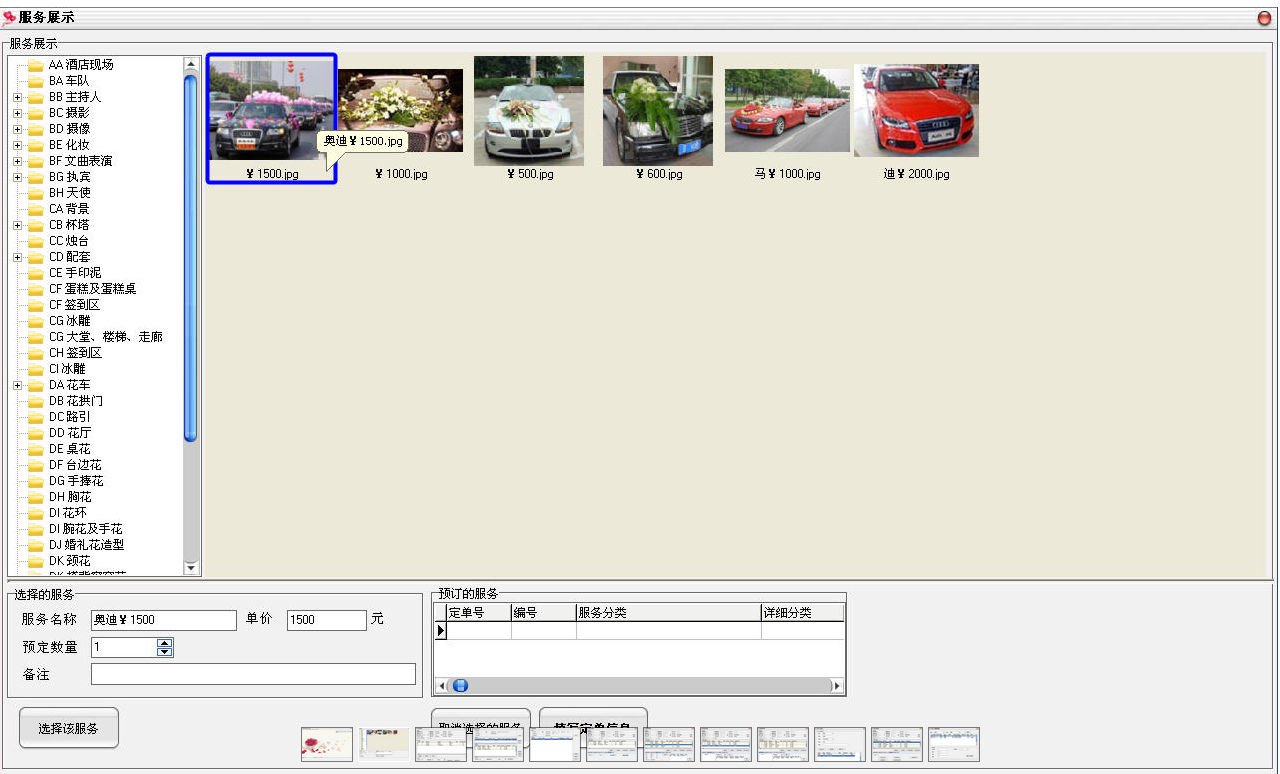
Task: Click the folder icon of CD 配套
Action: (x=36, y=257)
